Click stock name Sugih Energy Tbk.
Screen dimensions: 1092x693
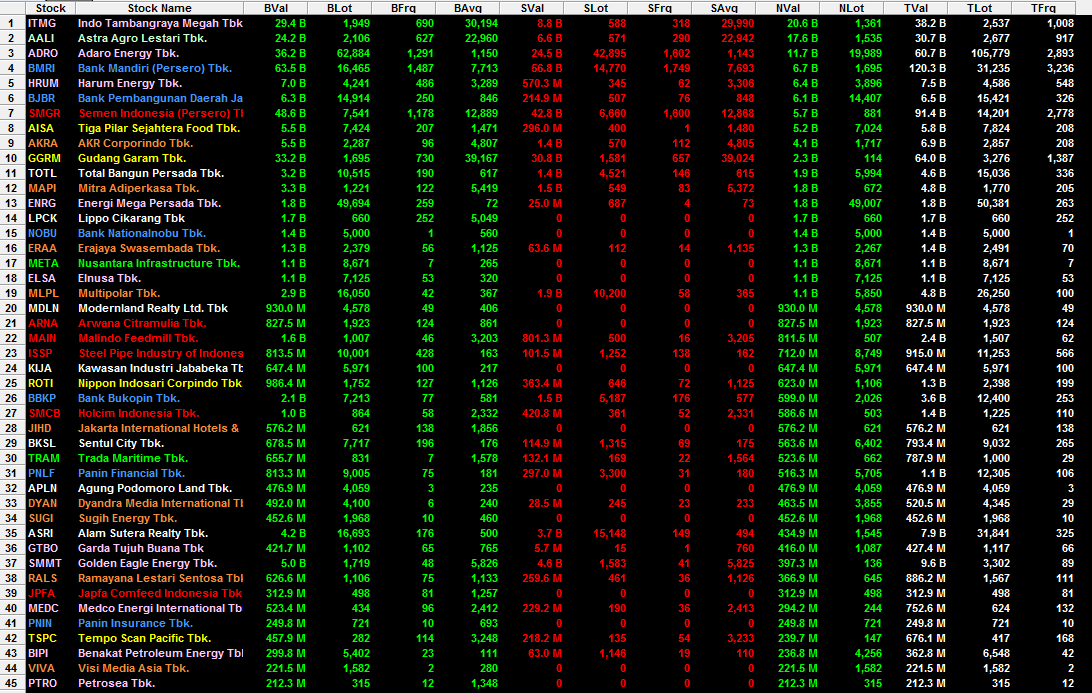[x=127, y=518]
